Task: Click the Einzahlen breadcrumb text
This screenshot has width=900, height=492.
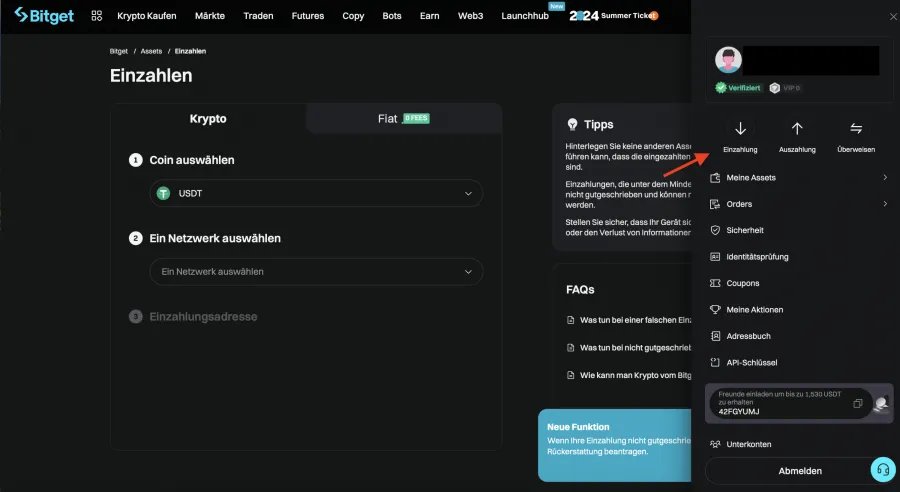Action: click(190, 51)
